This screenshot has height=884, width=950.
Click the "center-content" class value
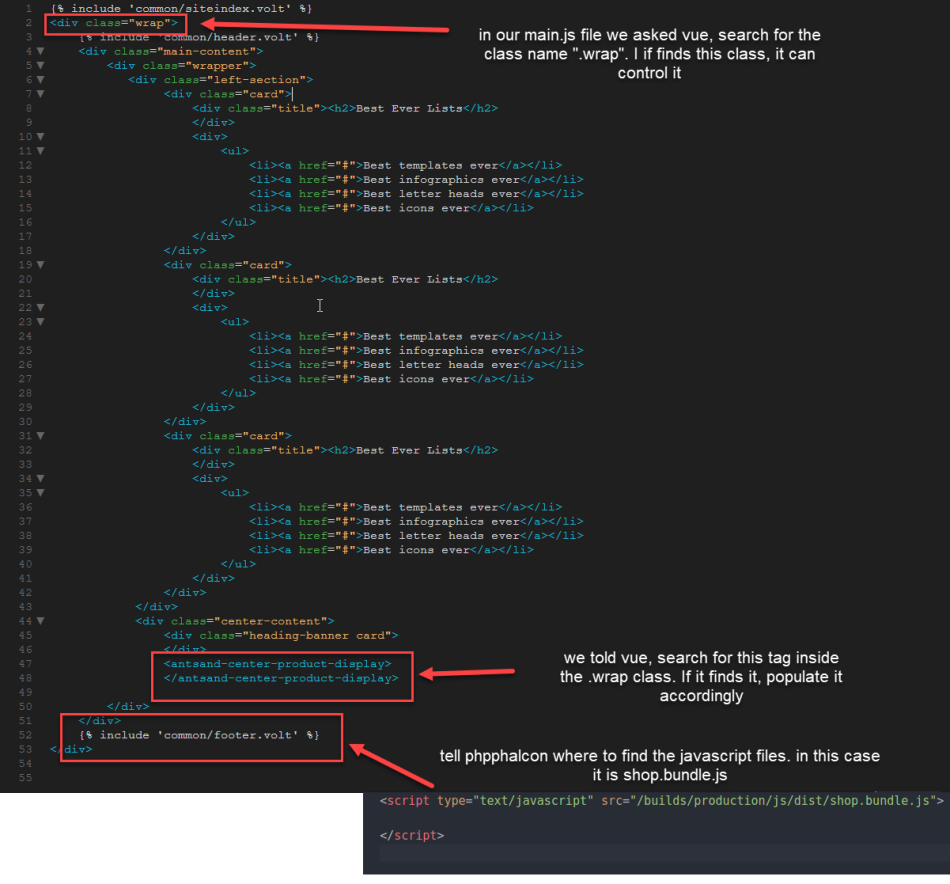coord(270,621)
